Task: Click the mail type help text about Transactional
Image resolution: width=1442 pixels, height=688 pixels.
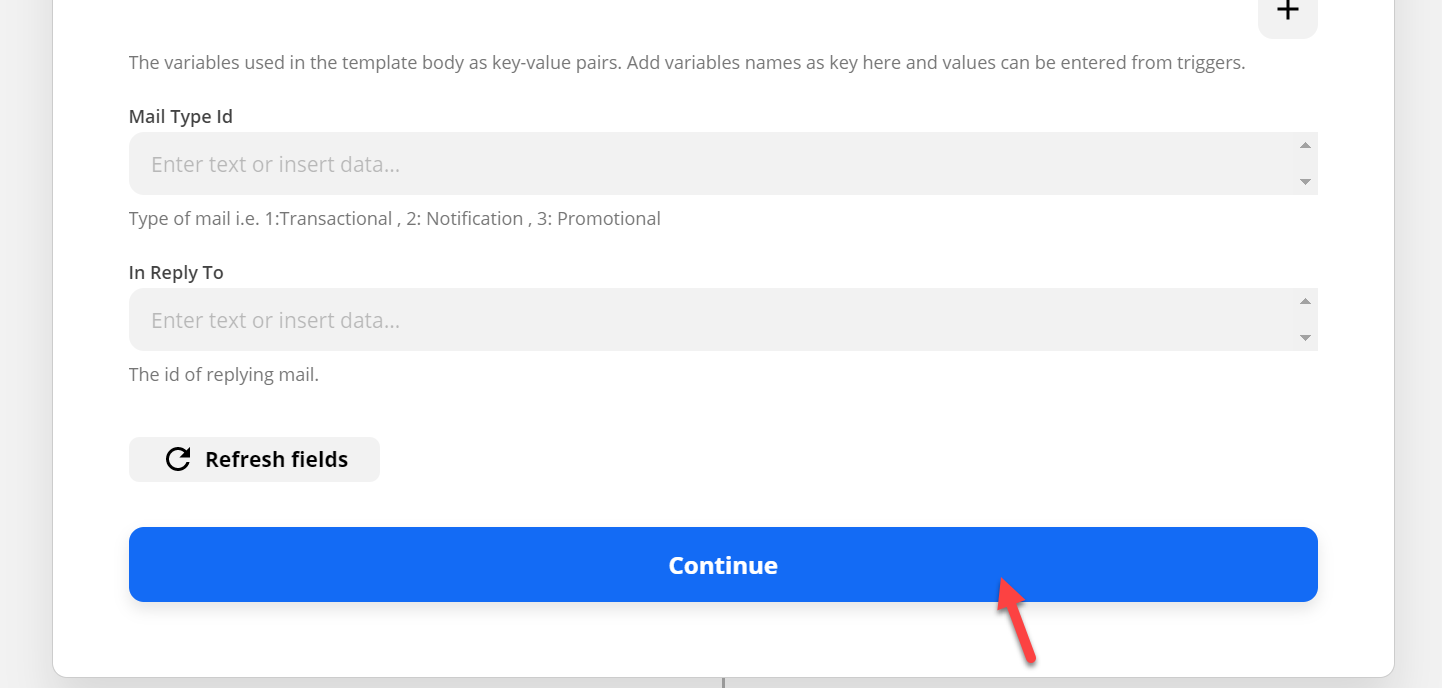Action: pyautogui.click(x=395, y=218)
